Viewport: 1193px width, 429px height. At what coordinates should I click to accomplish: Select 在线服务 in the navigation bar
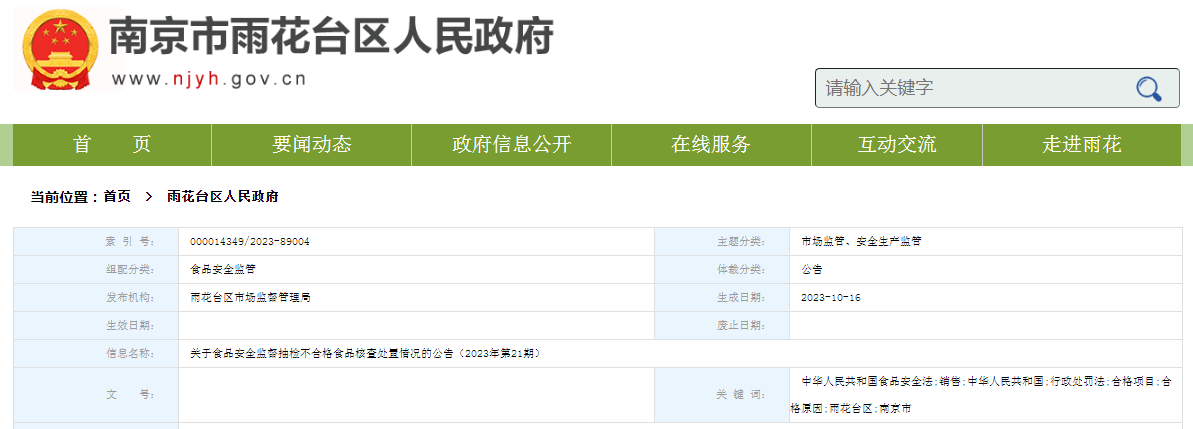(711, 145)
